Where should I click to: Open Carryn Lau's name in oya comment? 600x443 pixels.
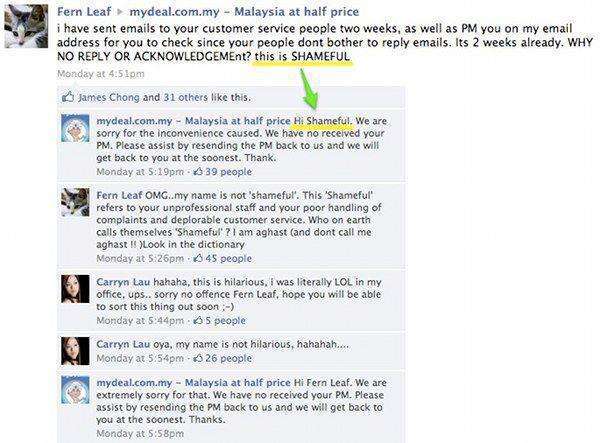tap(123, 344)
